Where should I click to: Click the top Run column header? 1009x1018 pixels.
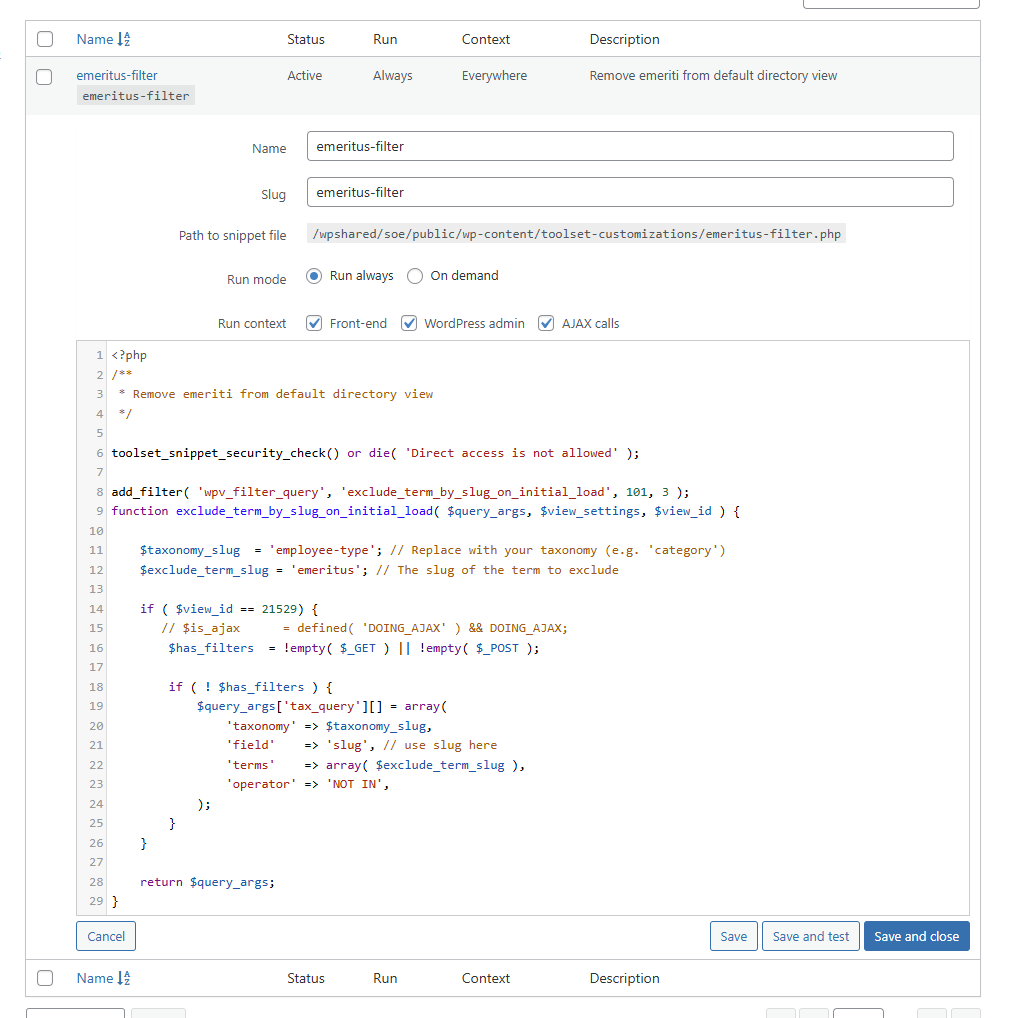pyautogui.click(x=385, y=40)
